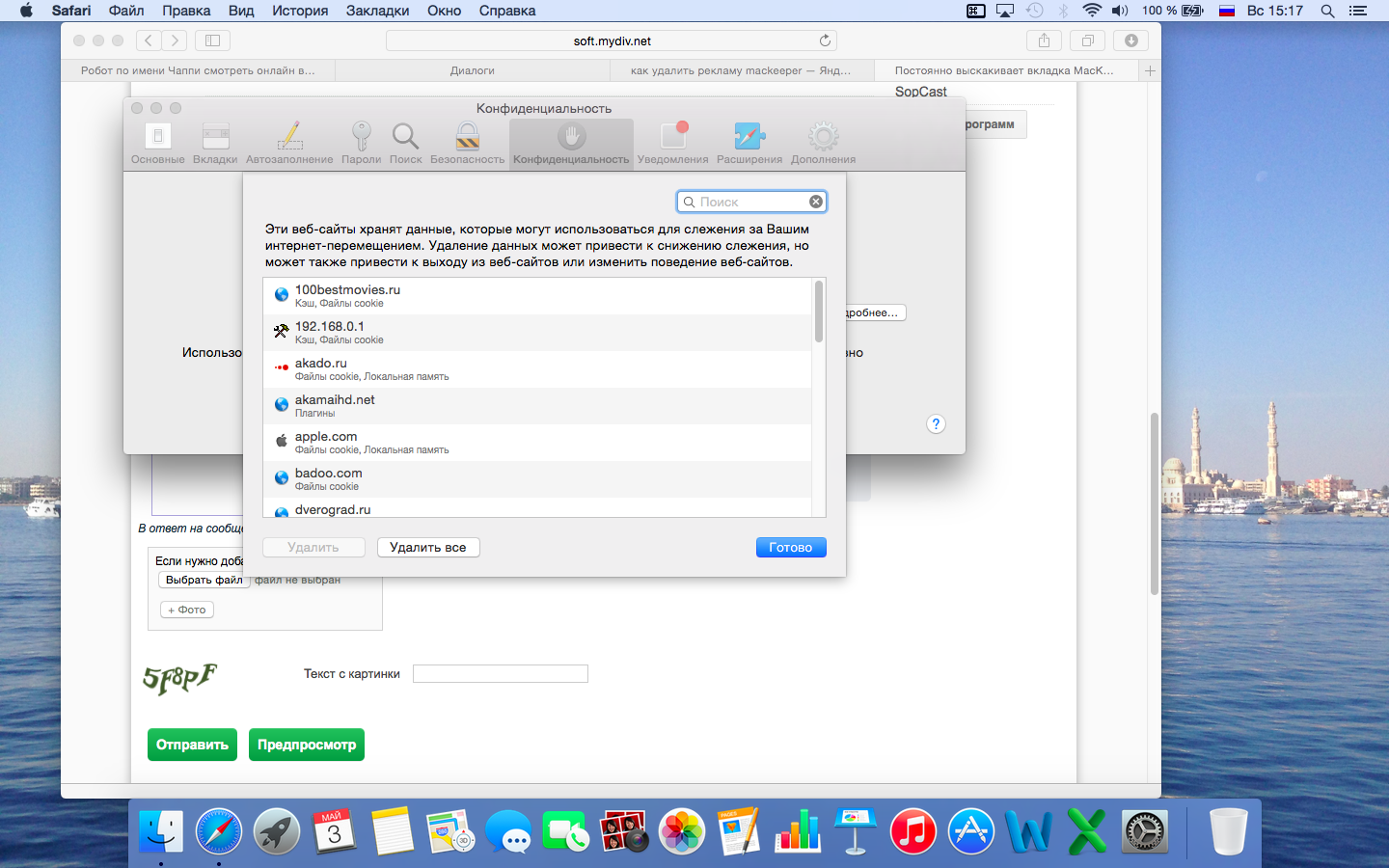Click the Safari address bar
Image resolution: width=1389 pixels, height=868 pixels.
coord(612,41)
